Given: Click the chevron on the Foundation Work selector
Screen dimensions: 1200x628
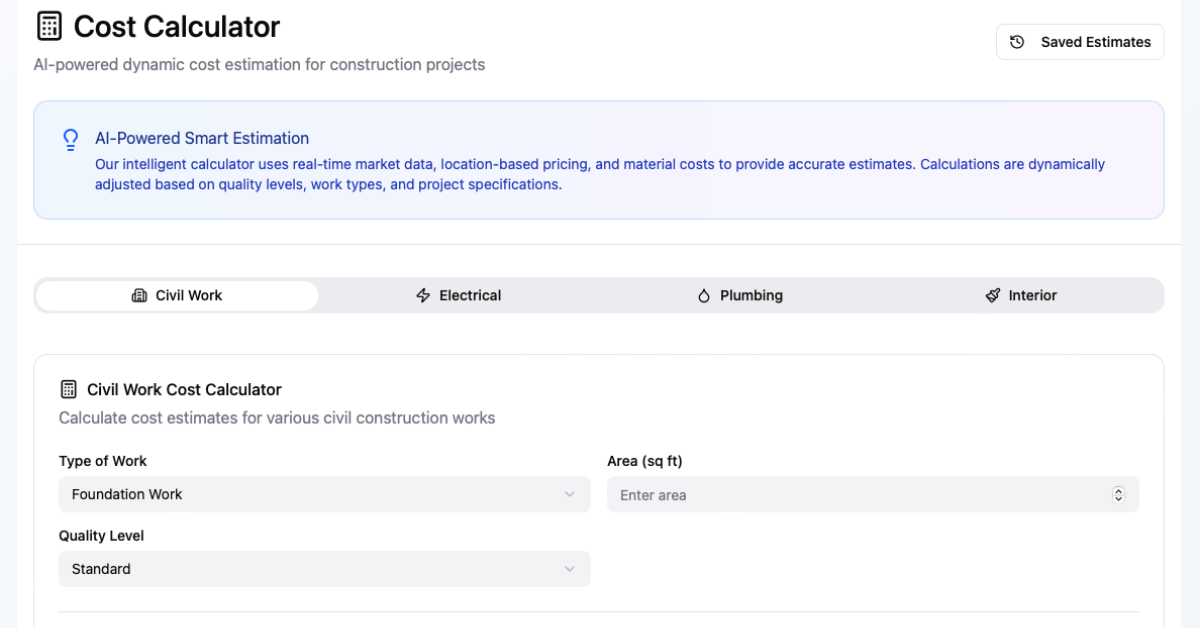Looking at the screenshot, I should tap(570, 494).
